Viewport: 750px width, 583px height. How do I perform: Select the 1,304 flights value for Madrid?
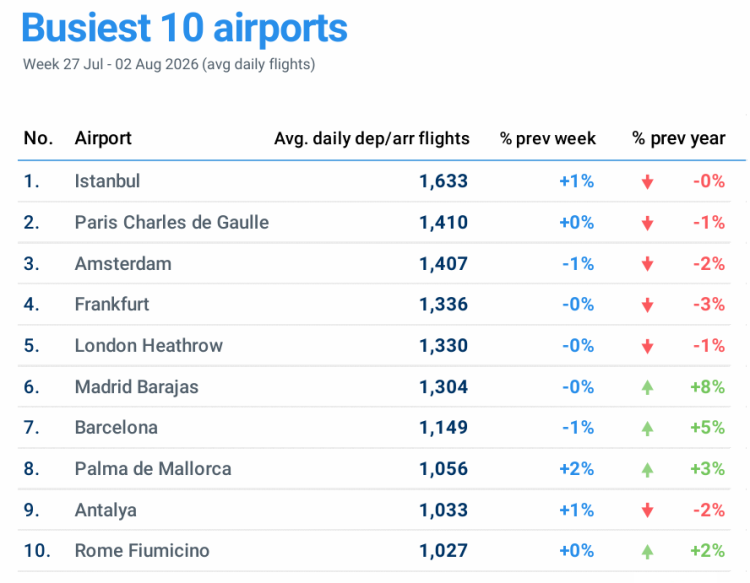pos(443,387)
